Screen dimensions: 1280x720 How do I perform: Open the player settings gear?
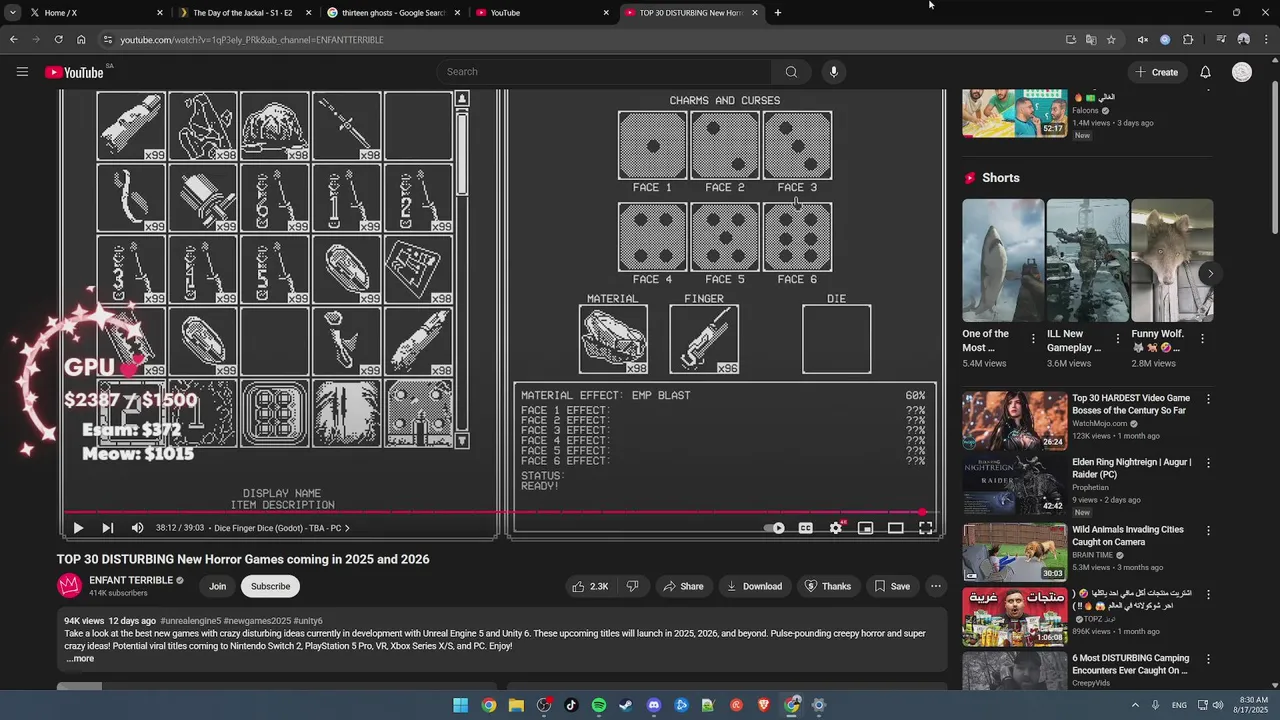tap(836, 528)
